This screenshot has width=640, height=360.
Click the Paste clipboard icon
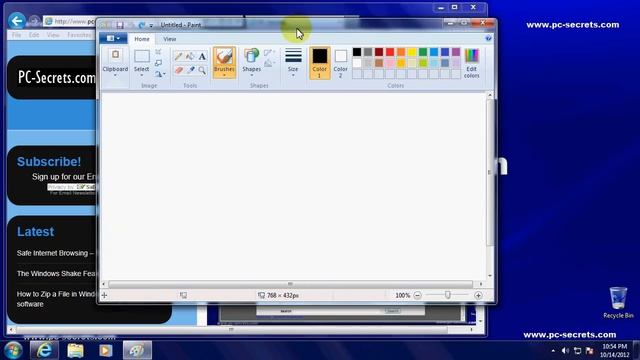116,55
